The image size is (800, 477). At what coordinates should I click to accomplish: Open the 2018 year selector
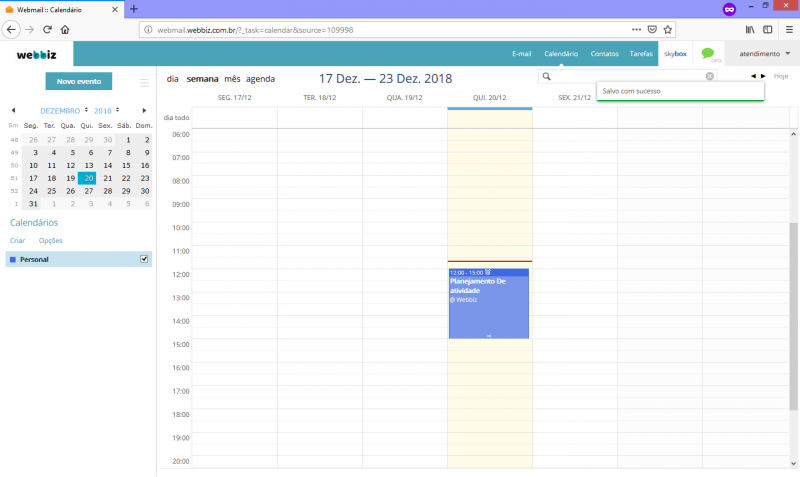click(x=106, y=110)
